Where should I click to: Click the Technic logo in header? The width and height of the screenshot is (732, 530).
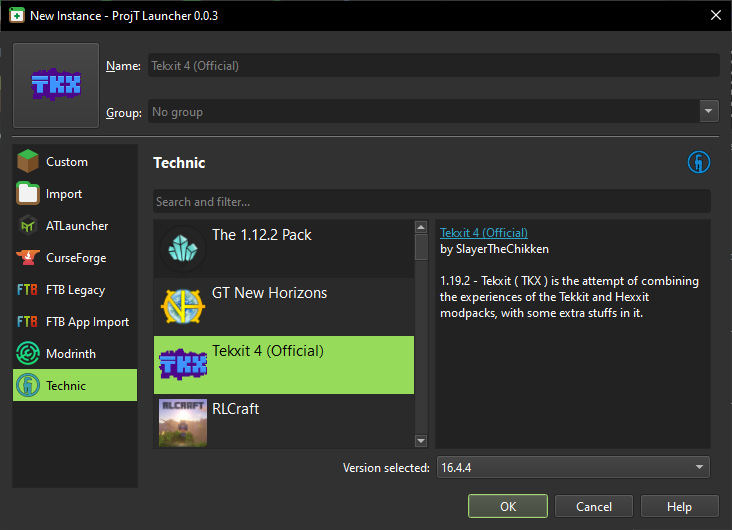[698, 162]
